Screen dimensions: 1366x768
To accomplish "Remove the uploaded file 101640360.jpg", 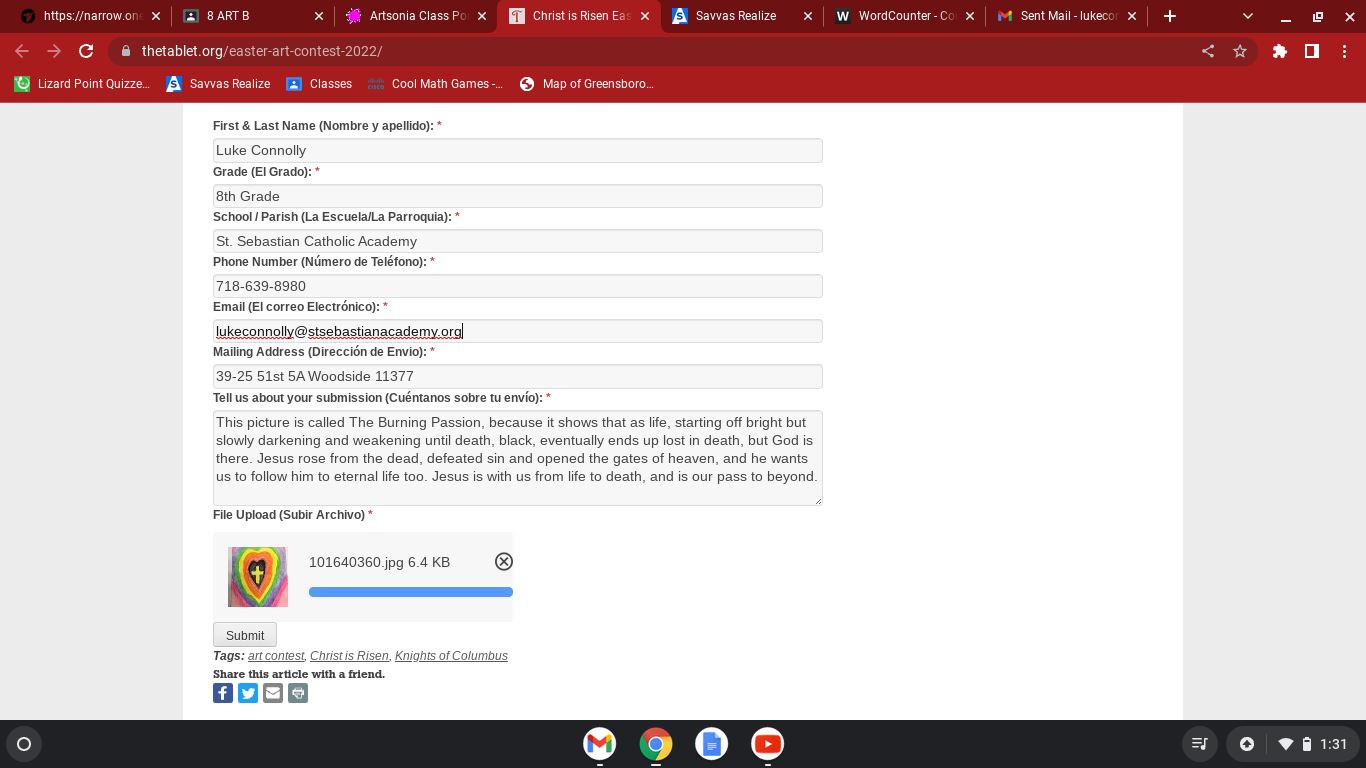I will (x=504, y=562).
